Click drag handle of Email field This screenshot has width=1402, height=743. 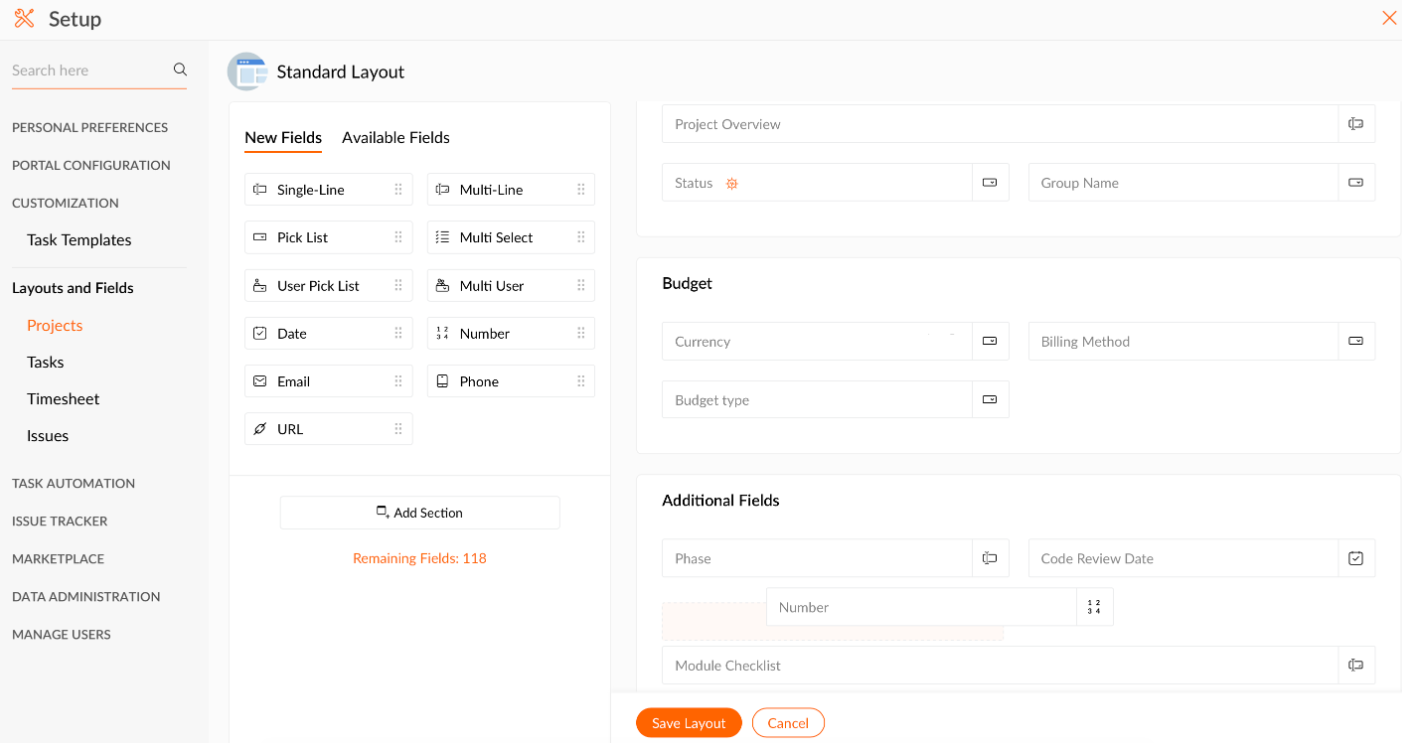pyautogui.click(x=398, y=381)
